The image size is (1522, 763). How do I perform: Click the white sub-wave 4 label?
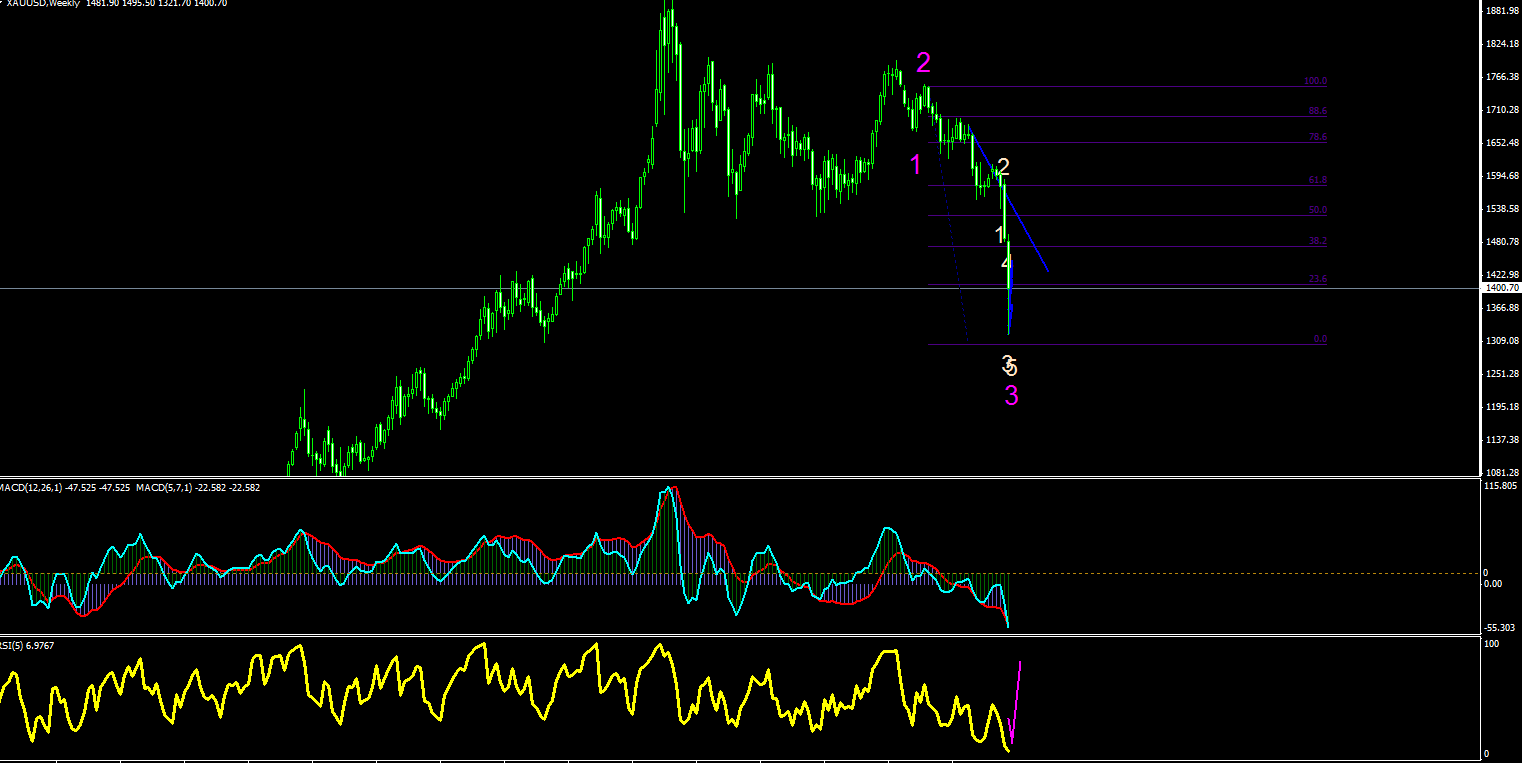point(1006,262)
